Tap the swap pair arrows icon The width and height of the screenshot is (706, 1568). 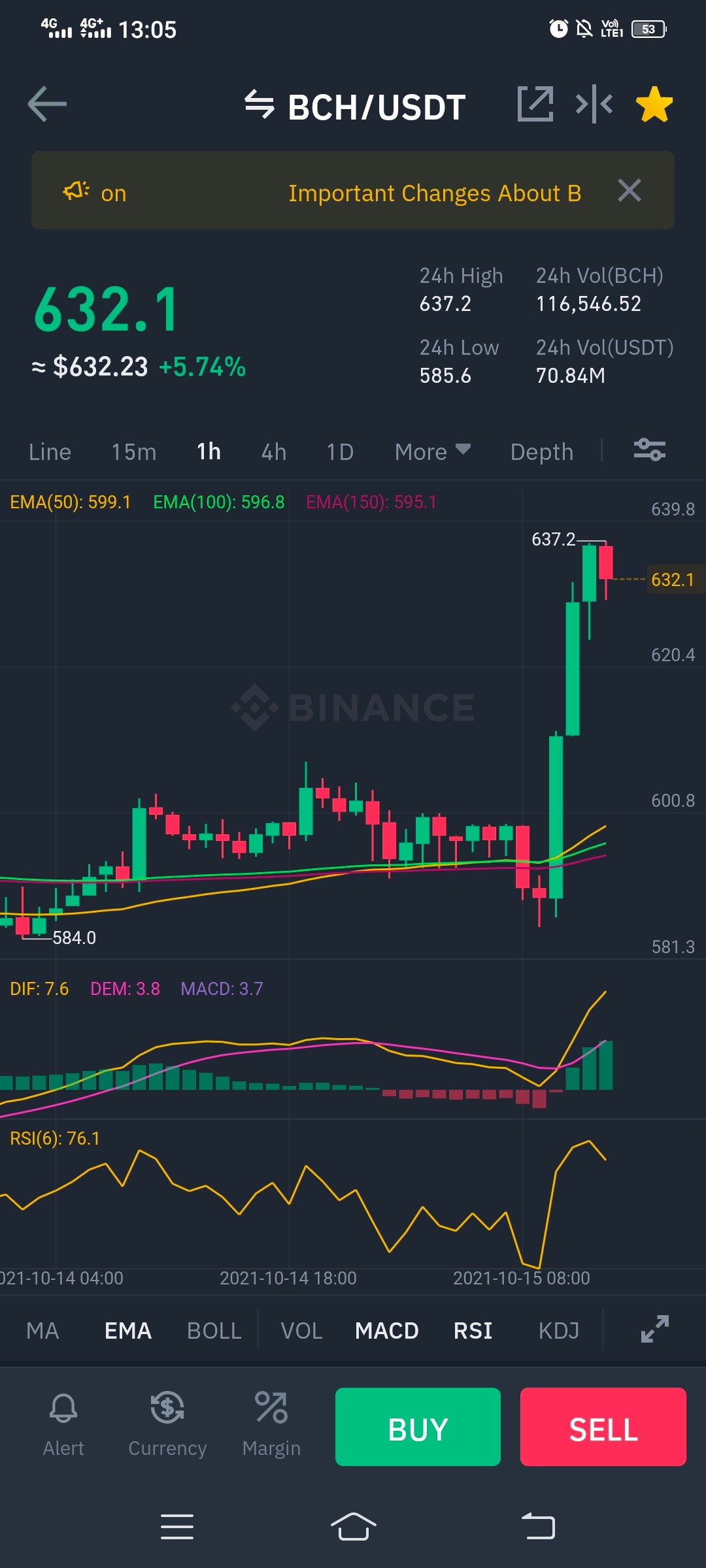[x=260, y=105]
